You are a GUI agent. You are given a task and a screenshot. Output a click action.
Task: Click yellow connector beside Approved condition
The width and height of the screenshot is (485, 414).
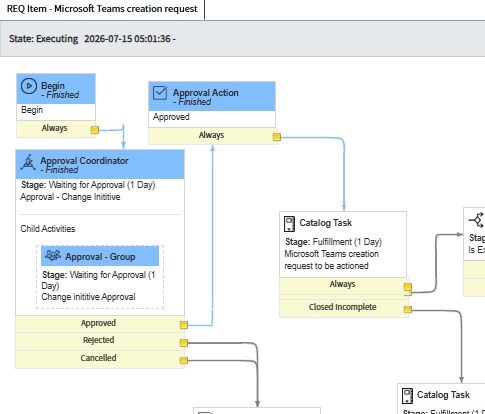(x=184, y=325)
